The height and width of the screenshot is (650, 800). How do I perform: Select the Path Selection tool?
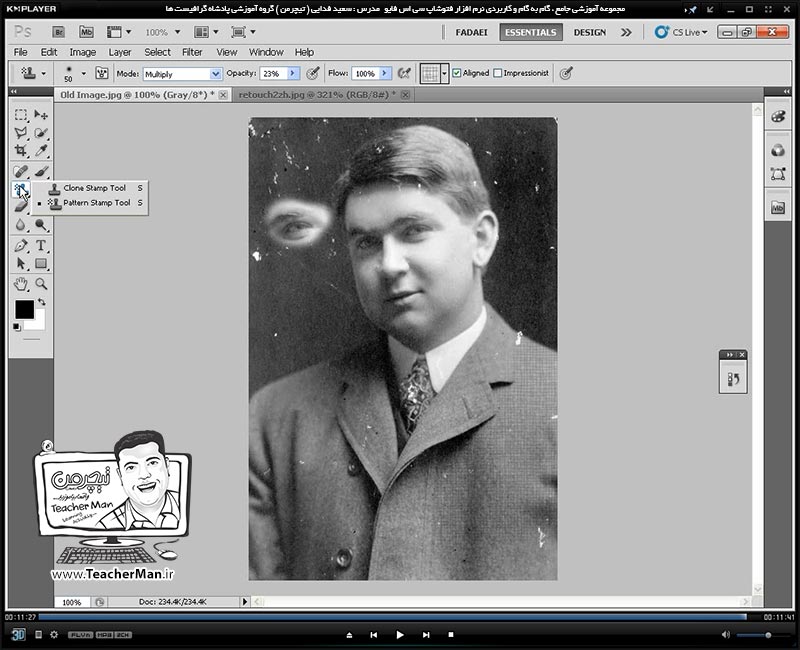click(x=20, y=263)
